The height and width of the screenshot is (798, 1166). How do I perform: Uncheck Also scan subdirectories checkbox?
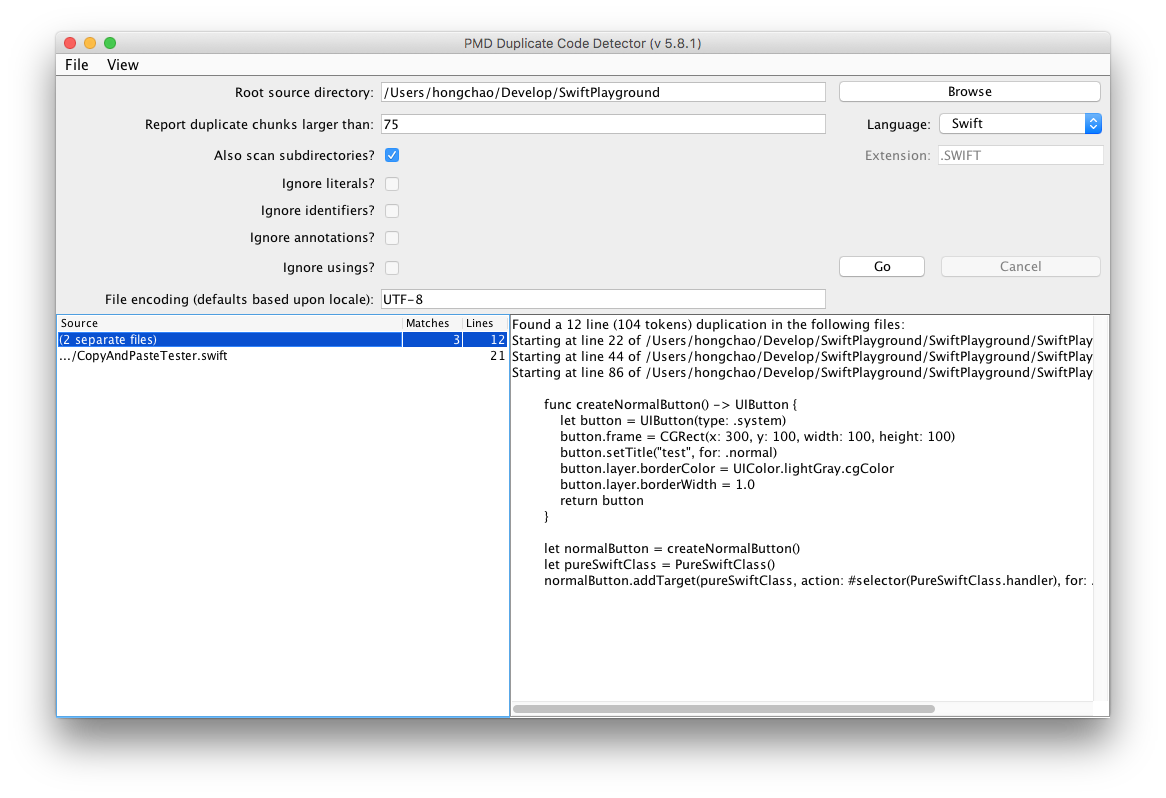click(392, 155)
